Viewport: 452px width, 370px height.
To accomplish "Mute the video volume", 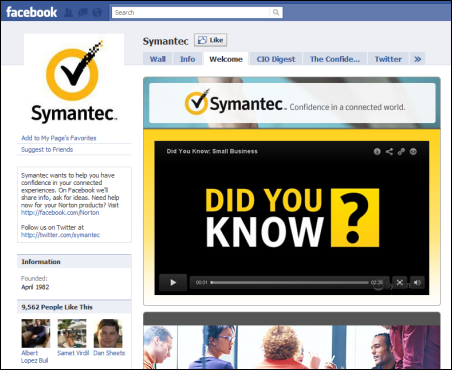I will [417, 283].
